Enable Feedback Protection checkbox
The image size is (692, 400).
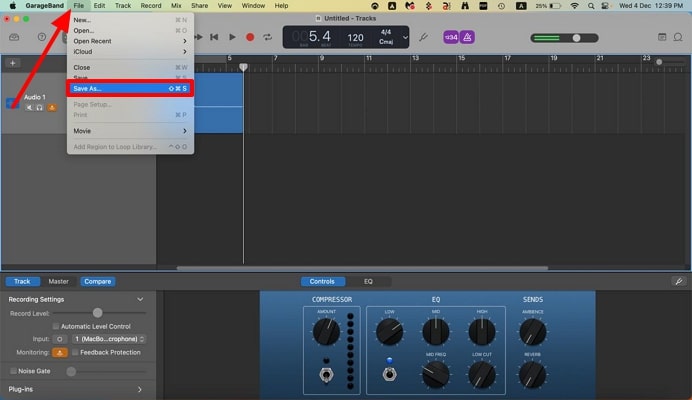75,352
